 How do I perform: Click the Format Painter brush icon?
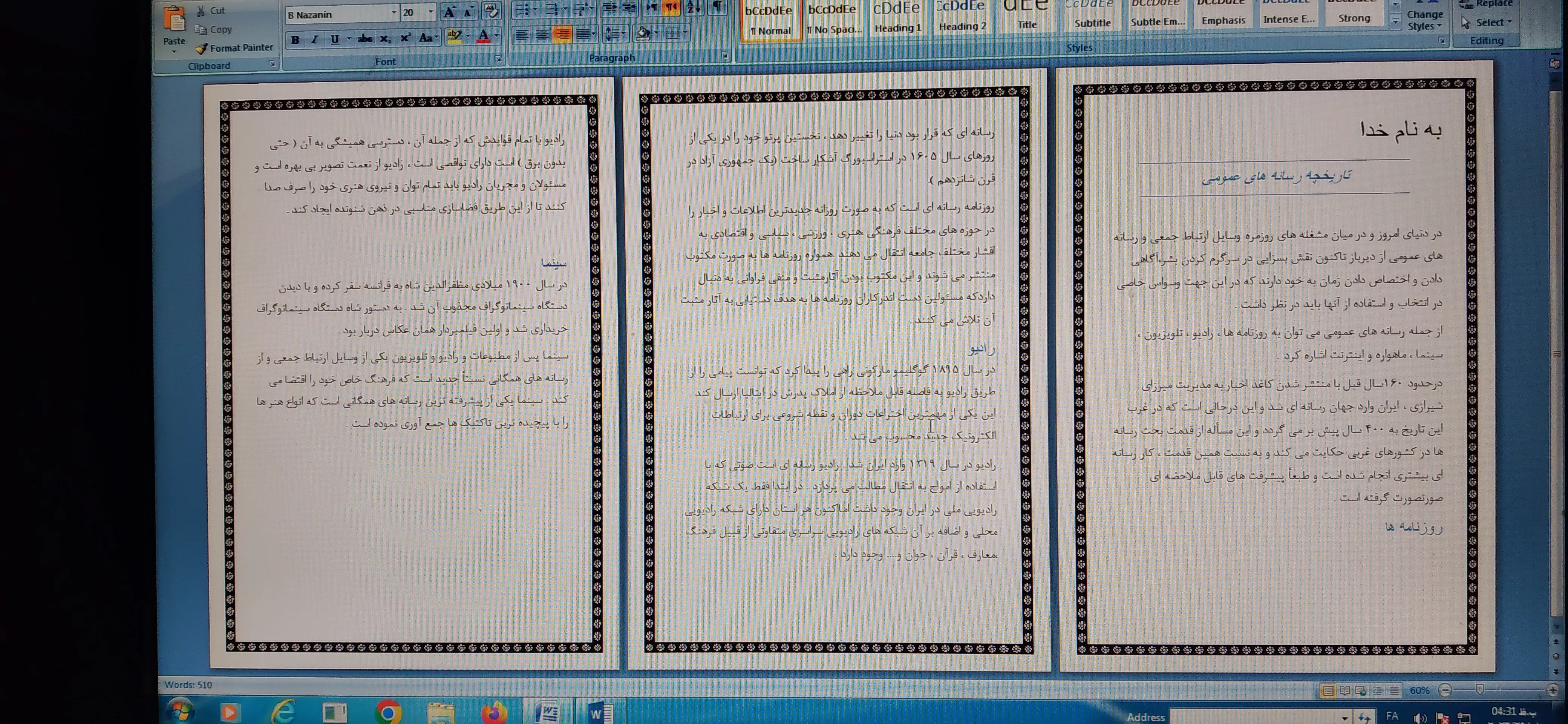(202, 48)
